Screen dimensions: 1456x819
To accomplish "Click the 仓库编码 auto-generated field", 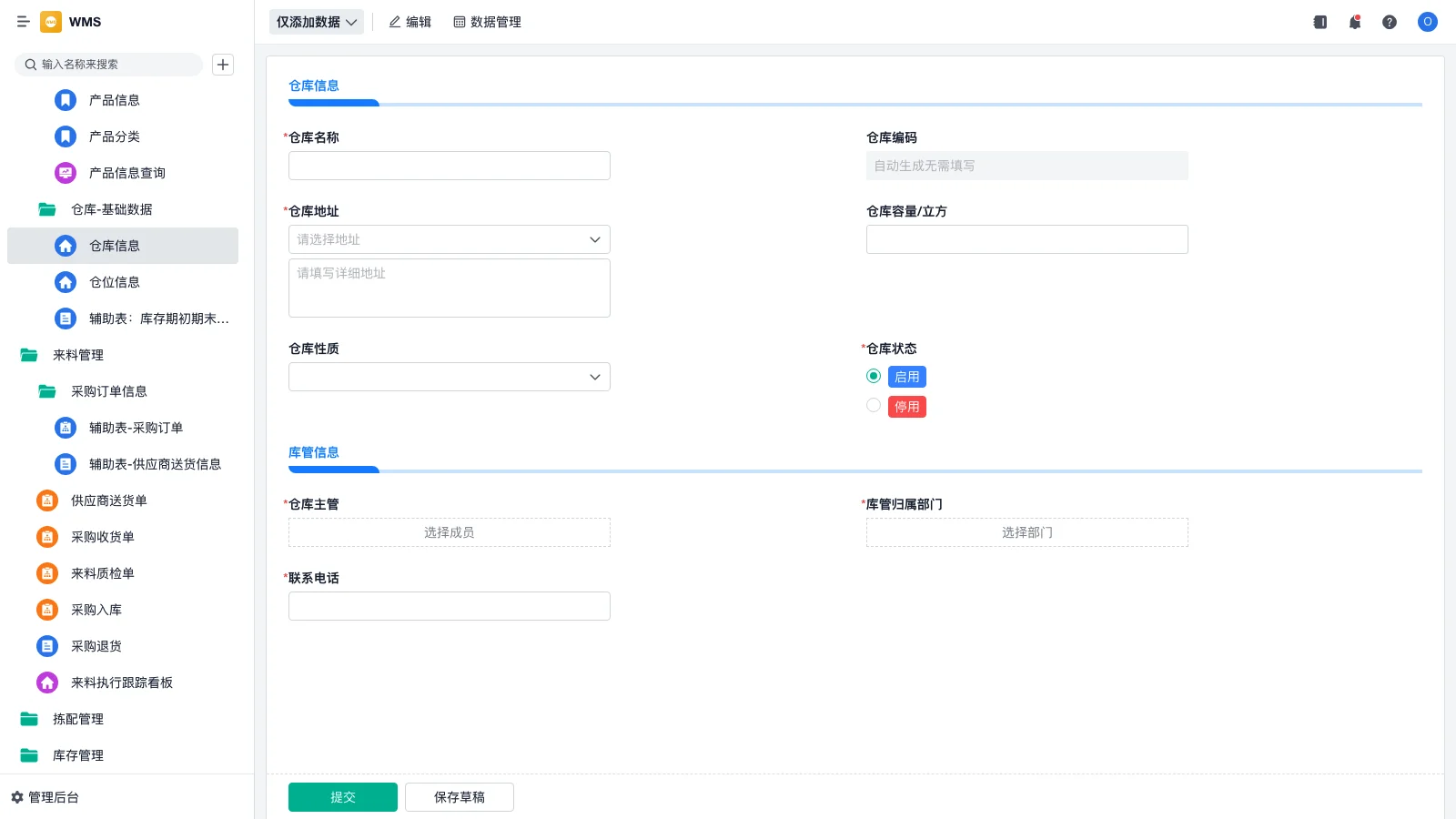I will (x=1027, y=166).
